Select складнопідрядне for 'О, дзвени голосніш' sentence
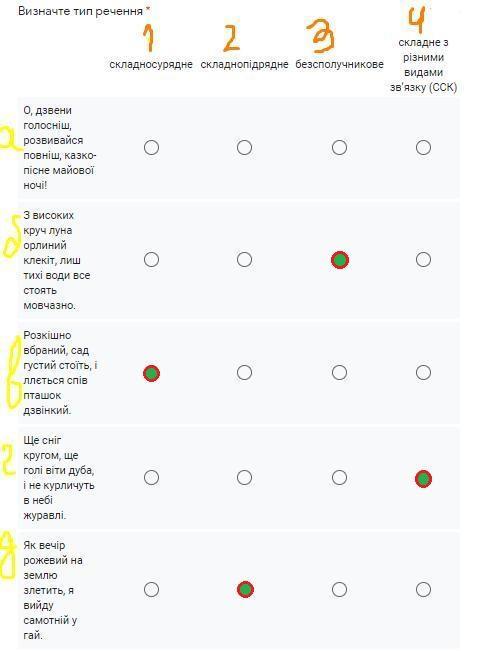 (x=244, y=147)
